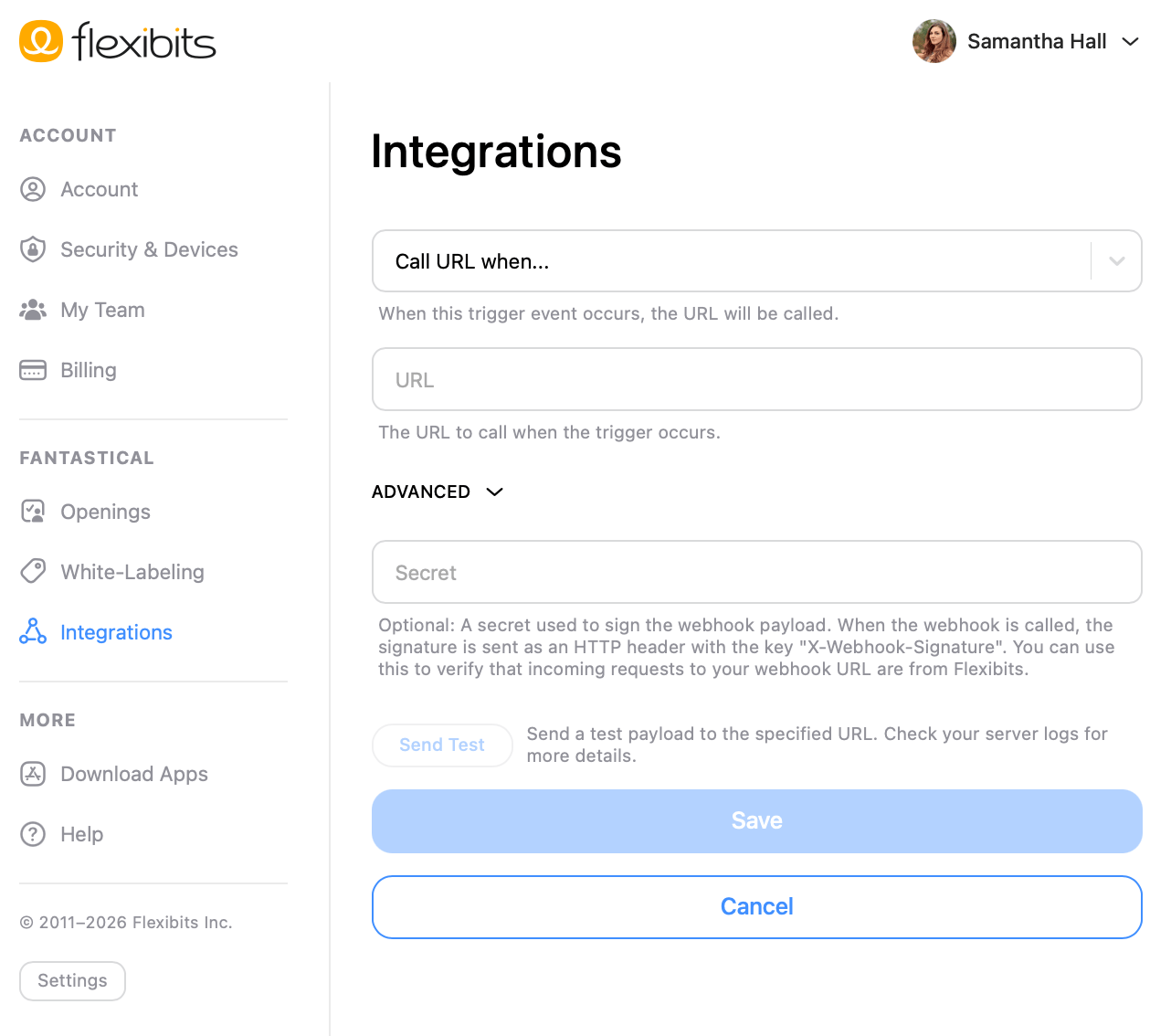1171x1036 pixels.
Task: Click the Save button
Action: pyautogui.click(x=756, y=820)
